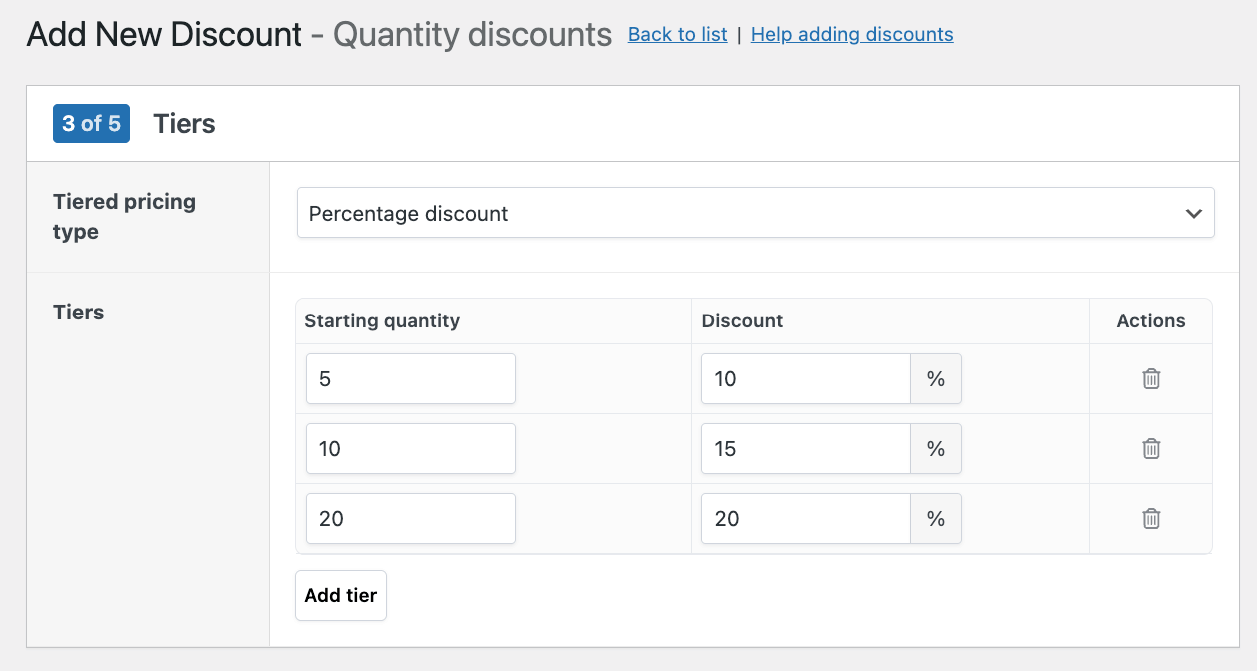Expand the tiered pricing type options
1257x671 pixels.
click(755, 213)
